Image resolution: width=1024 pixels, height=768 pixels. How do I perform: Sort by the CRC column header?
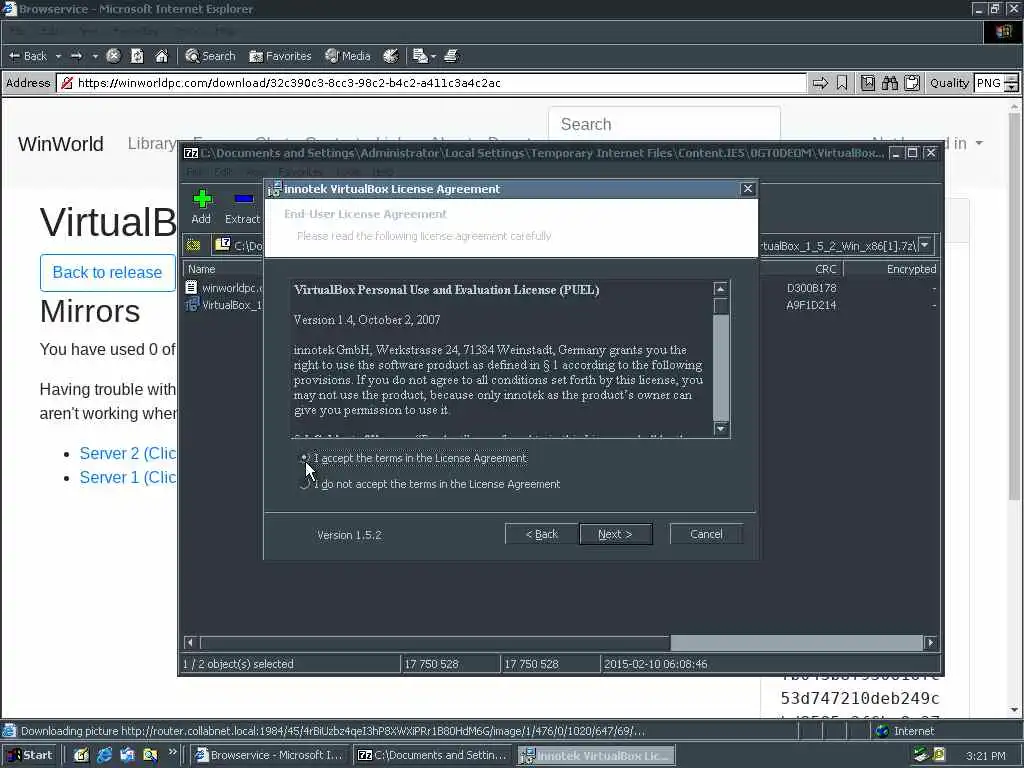point(825,269)
